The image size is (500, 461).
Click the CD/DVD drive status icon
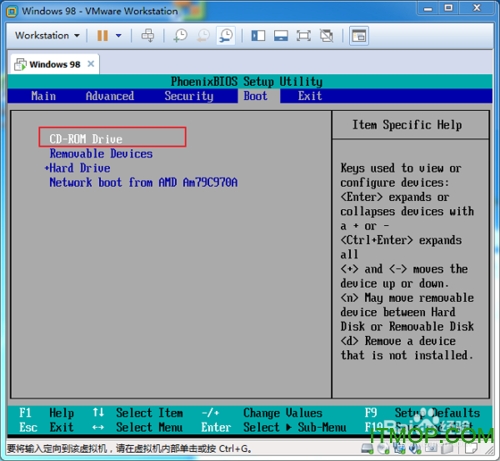coord(383,449)
